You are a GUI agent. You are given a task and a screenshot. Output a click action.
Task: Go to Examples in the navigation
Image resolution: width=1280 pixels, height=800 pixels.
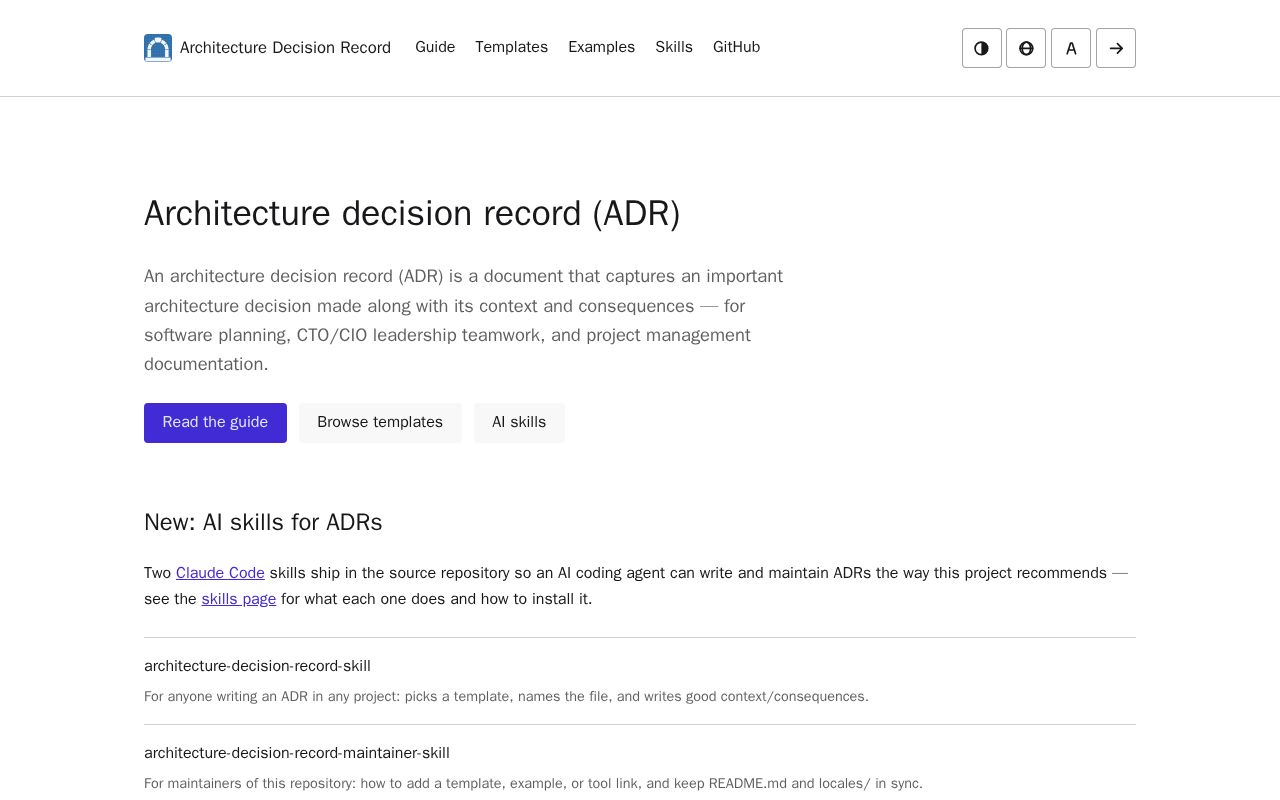(601, 47)
